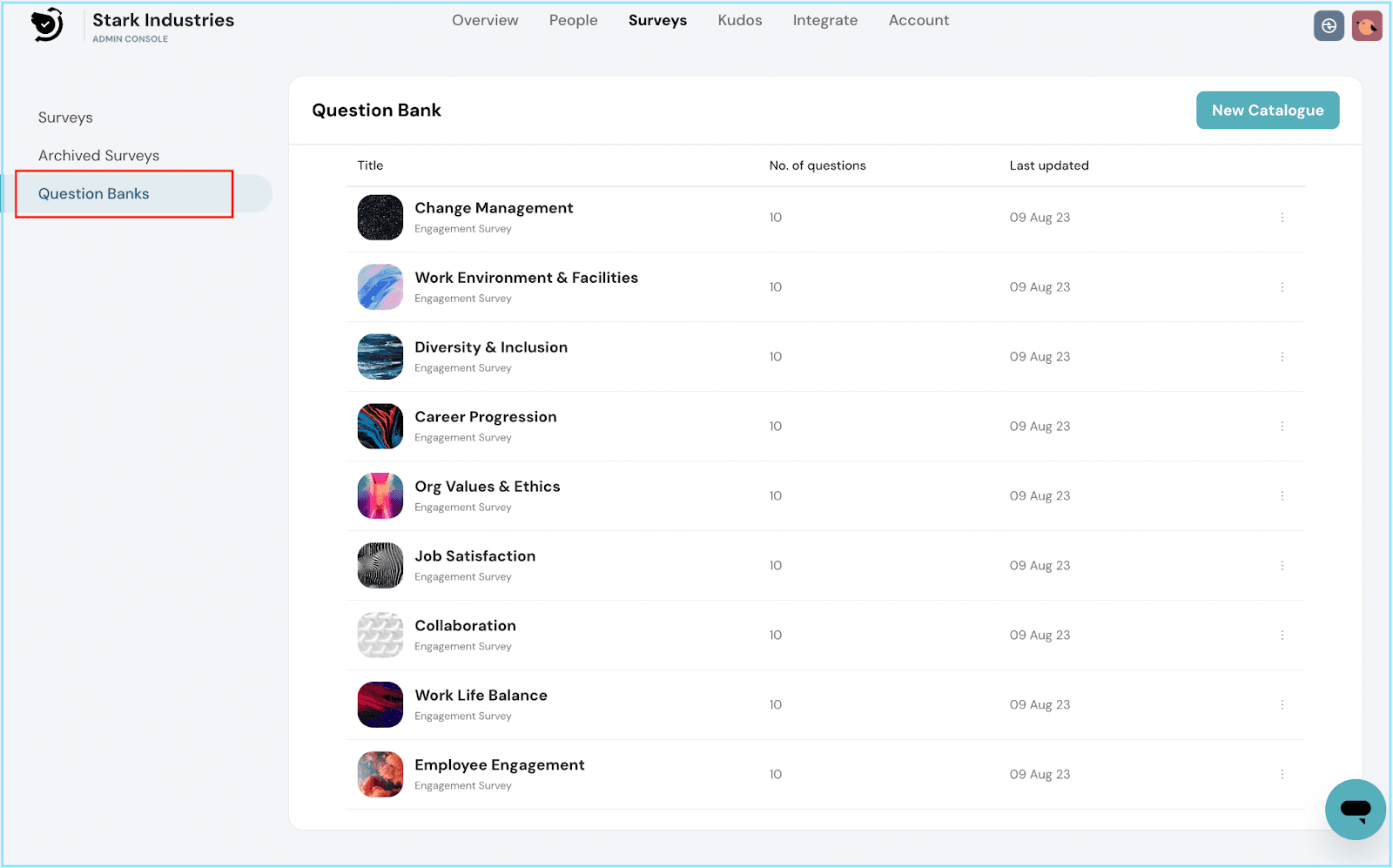Screen dimensions: 1393x868
Task: Click the Org Values & Ethics catalogue image
Action: (x=380, y=496)
